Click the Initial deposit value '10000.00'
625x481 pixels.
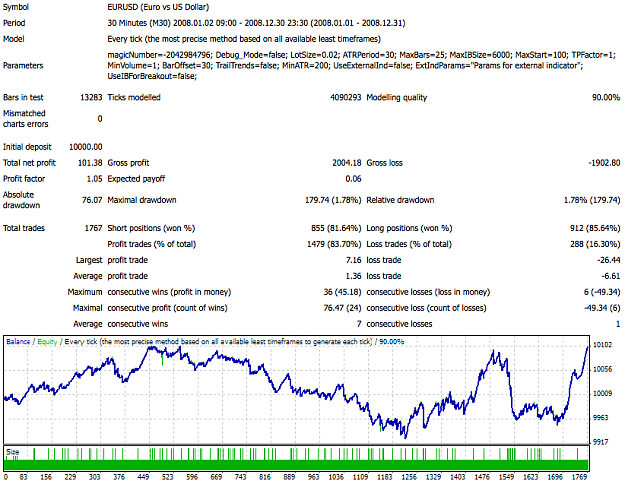[86, 147]
